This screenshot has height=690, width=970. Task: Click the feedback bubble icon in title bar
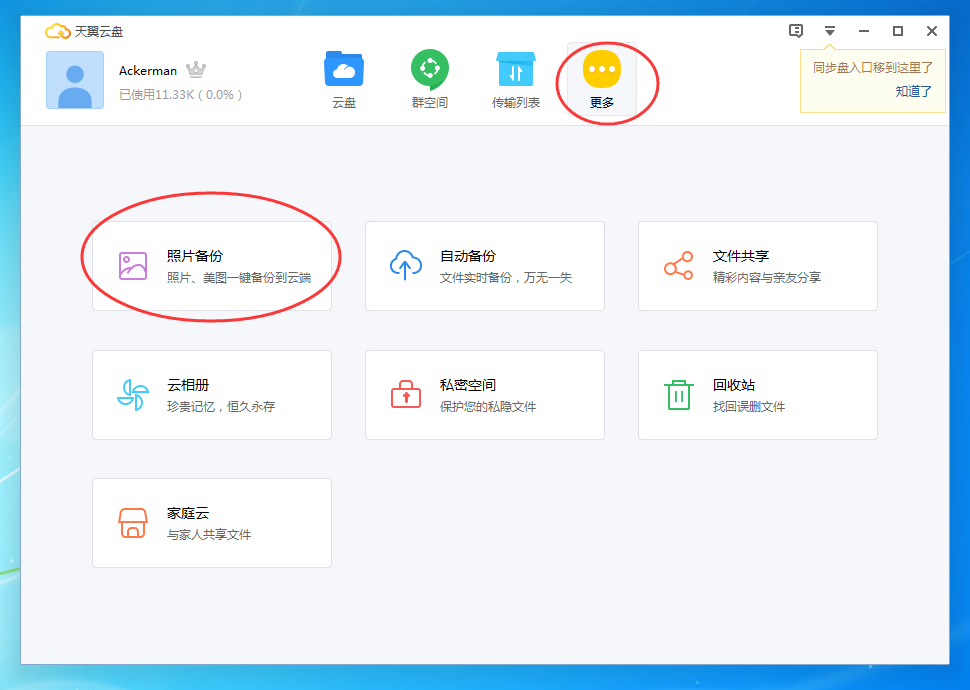click(x=796, y=31)
